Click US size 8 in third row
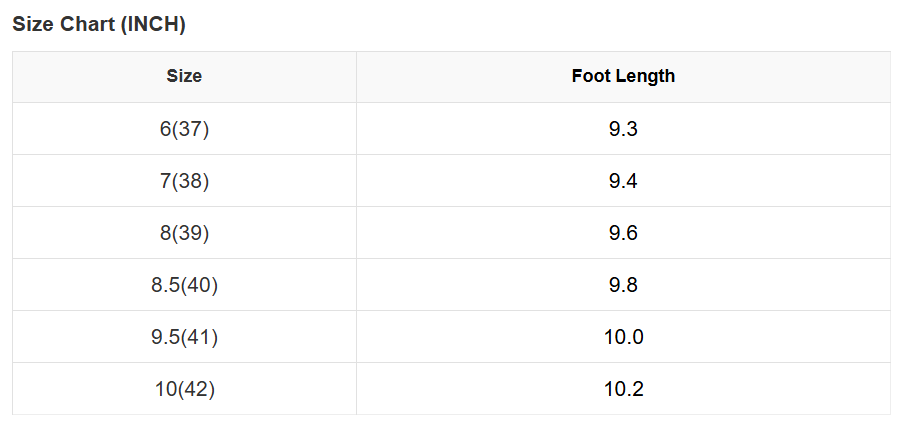Viewport: 906px width, 439px height. [165, 233]
